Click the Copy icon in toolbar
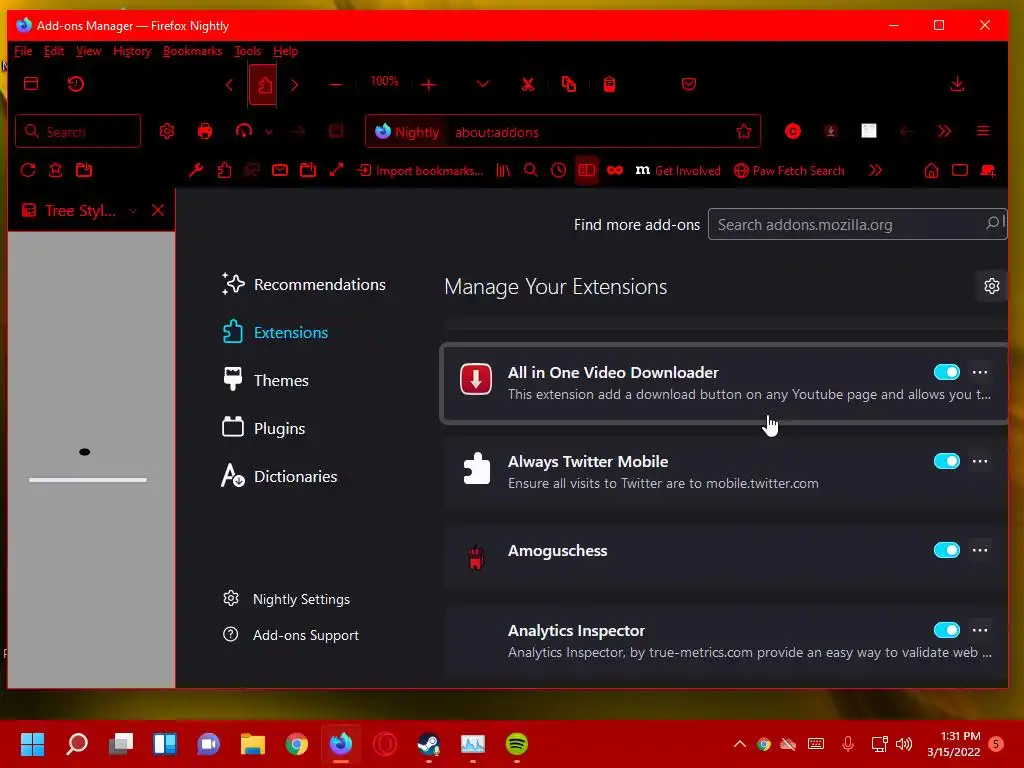 [569, 84]
